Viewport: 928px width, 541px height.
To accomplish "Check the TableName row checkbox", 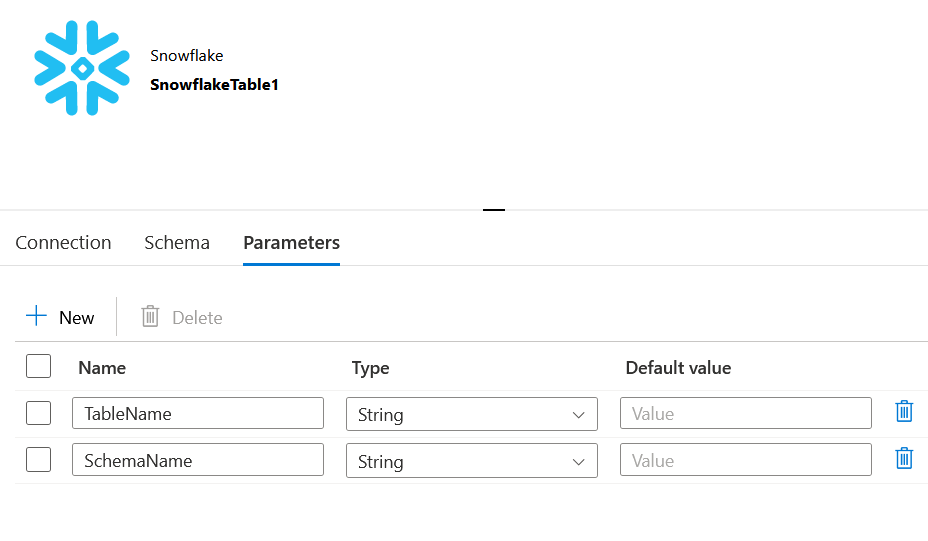I will coord(39,413).
